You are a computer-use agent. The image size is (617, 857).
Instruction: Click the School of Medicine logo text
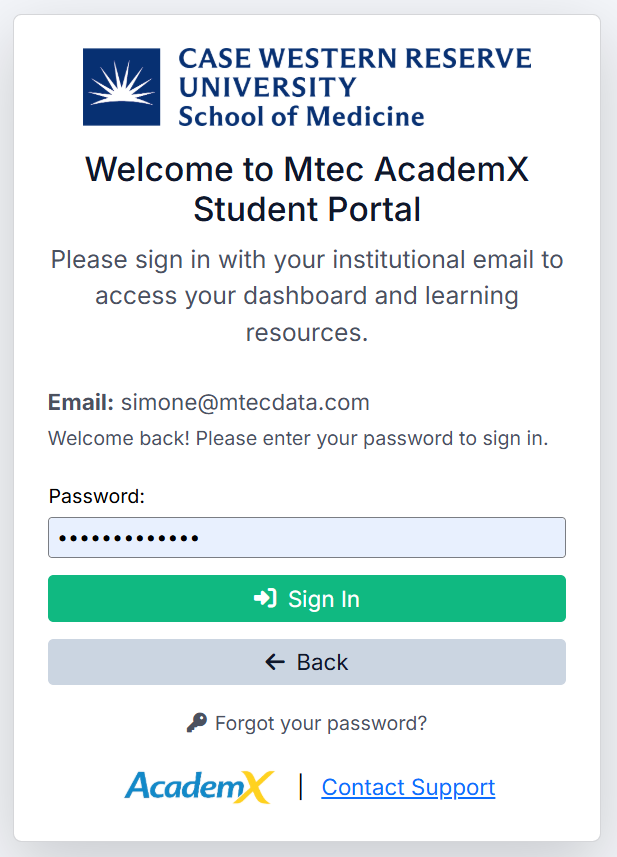click(x=301, y=116)
